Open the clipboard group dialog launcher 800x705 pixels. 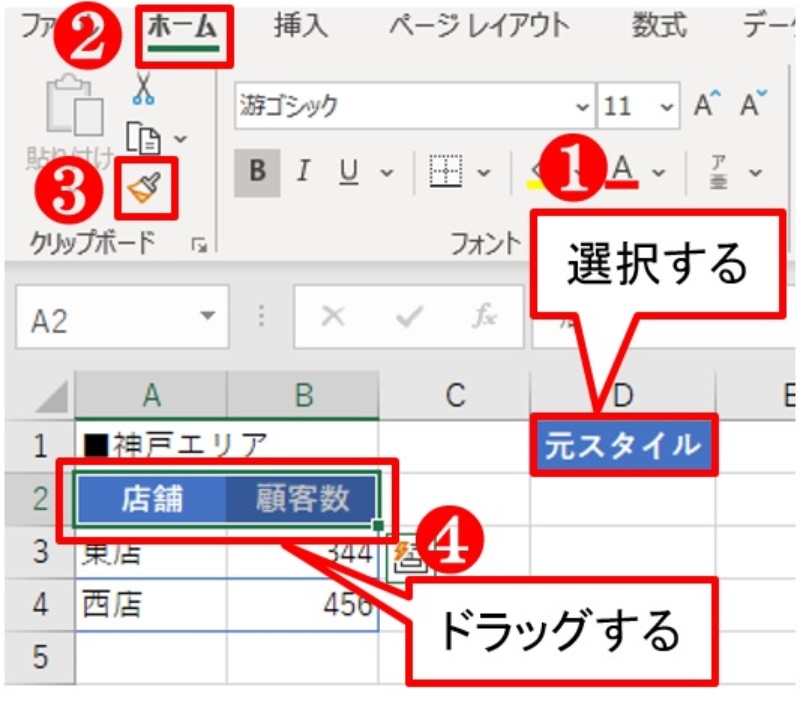[x=199, y=243]
